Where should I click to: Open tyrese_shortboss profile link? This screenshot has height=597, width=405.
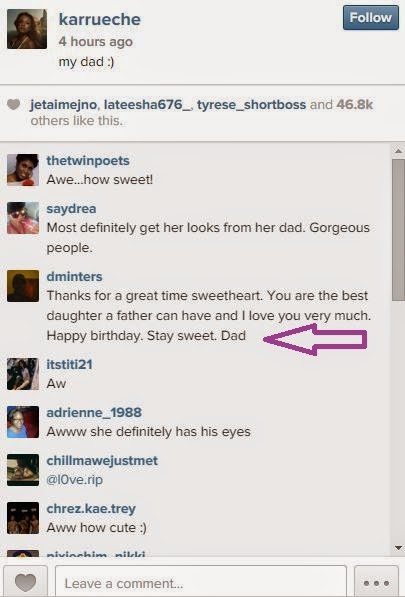(x=251, y=105)
